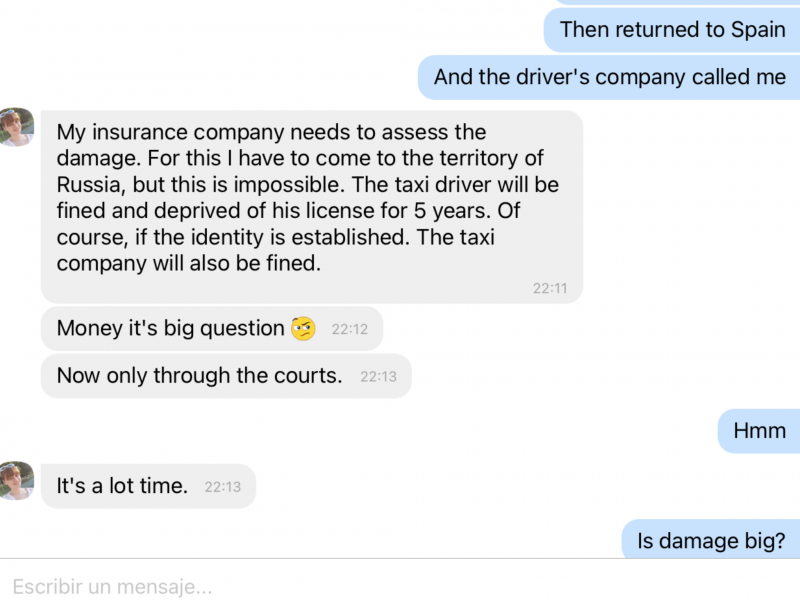Image resolution: width=800 pixels, height=600 pixels.
Task: Click the 22:13 timestamp beside the courts message
Action: pos(379,377)
